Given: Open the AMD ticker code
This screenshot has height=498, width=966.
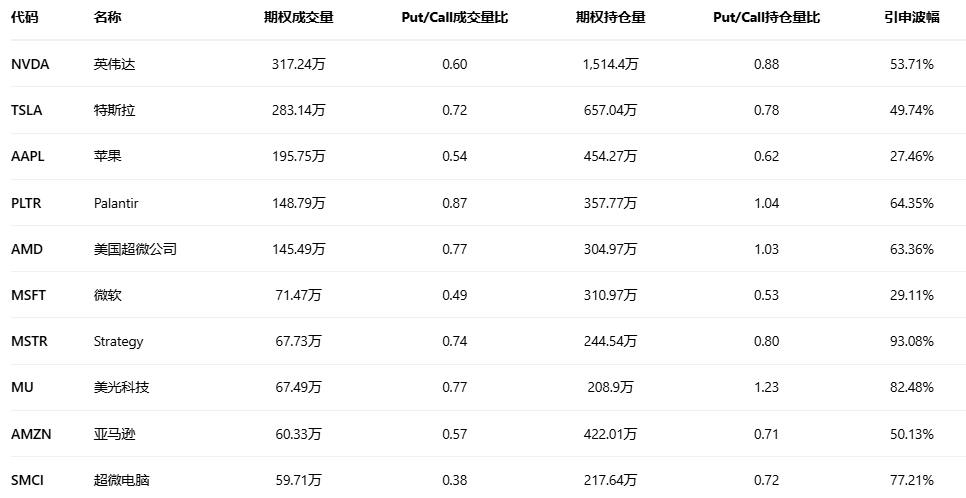Looking at the screenshot, I should pos(27,249).
